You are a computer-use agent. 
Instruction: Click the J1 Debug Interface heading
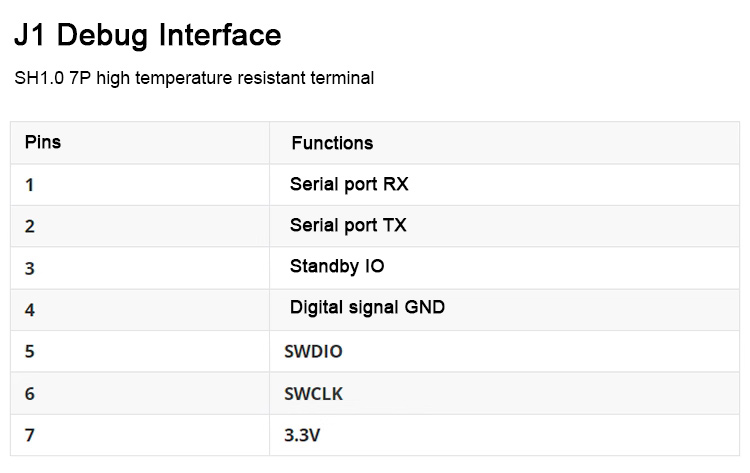[148, 36]
